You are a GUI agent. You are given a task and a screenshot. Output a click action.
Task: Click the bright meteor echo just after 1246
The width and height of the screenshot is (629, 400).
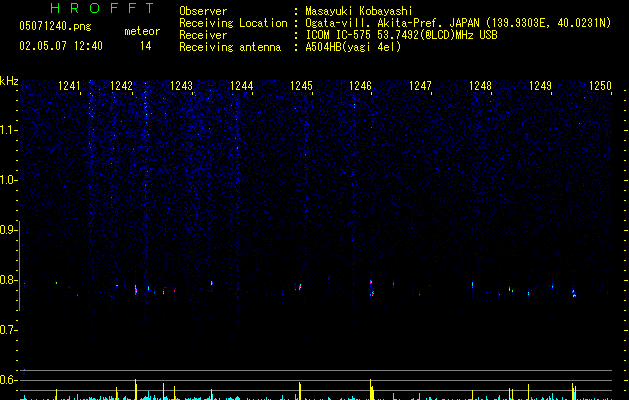coord(371,288)
